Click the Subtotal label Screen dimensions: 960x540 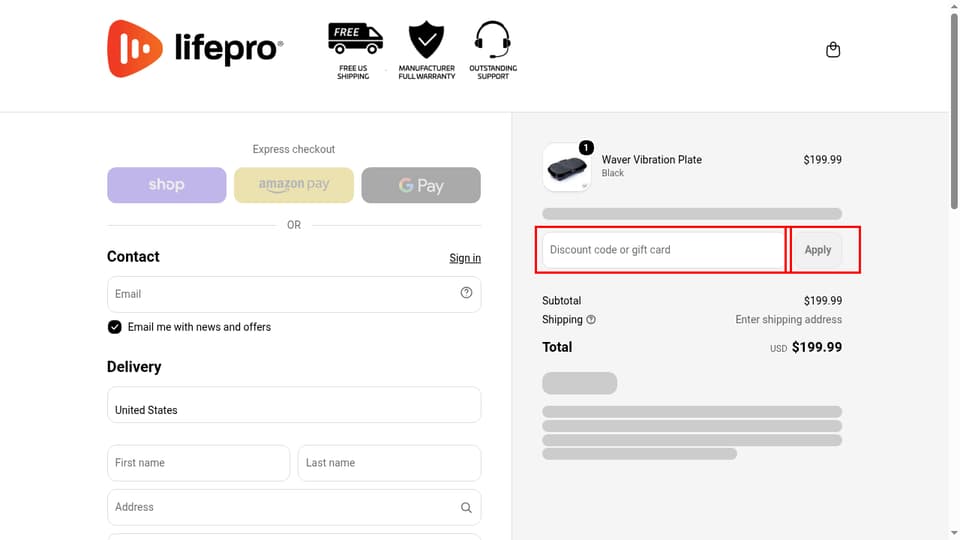click(561, 301)
